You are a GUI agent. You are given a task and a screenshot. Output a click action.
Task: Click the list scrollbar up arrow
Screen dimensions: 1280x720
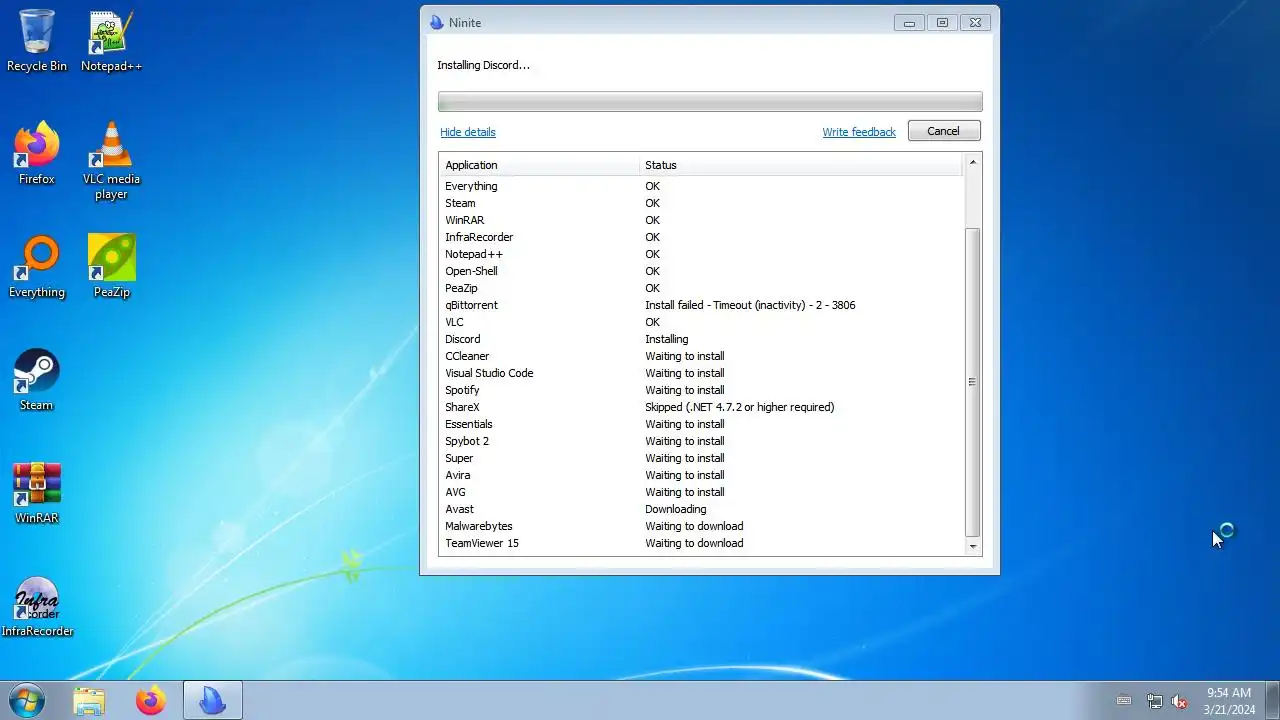(x=973, y=162)
